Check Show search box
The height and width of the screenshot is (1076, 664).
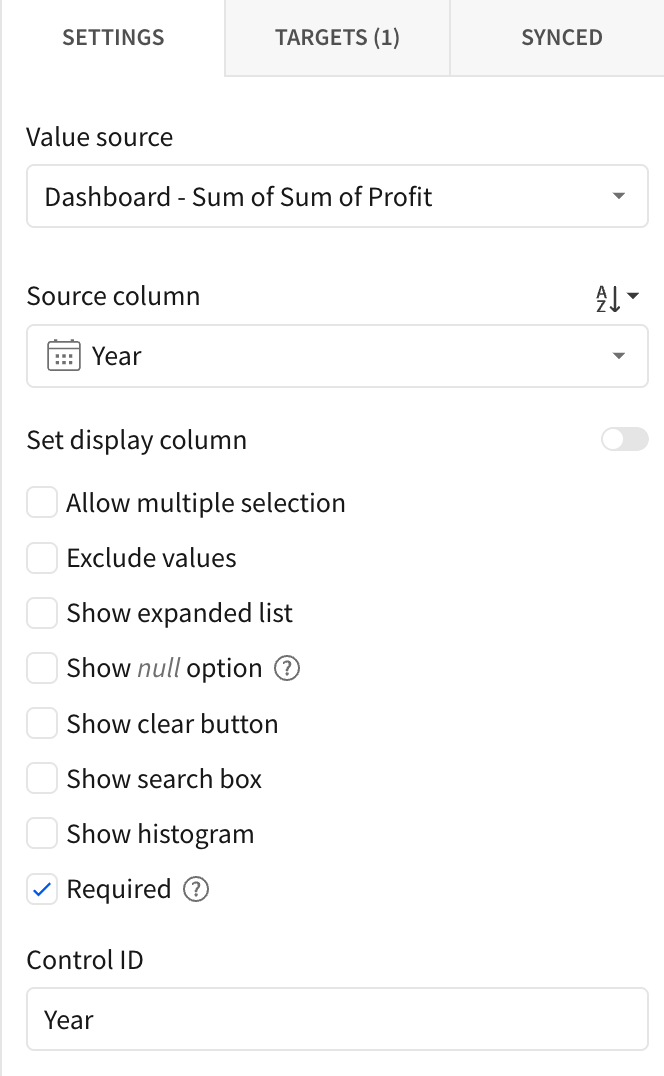point(42,778)
